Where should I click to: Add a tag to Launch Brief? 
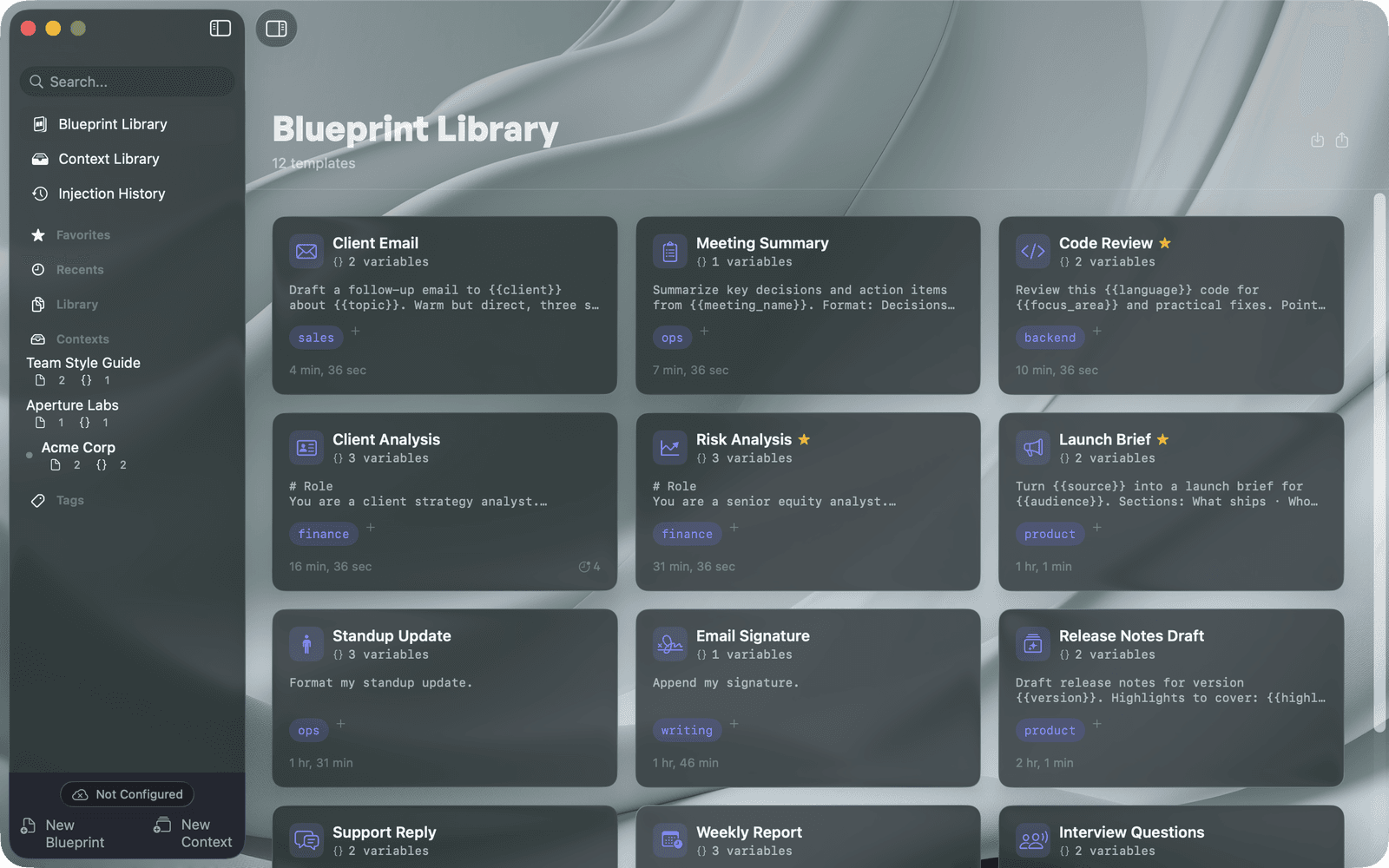pyautogui.click(x=1096, y=527)
